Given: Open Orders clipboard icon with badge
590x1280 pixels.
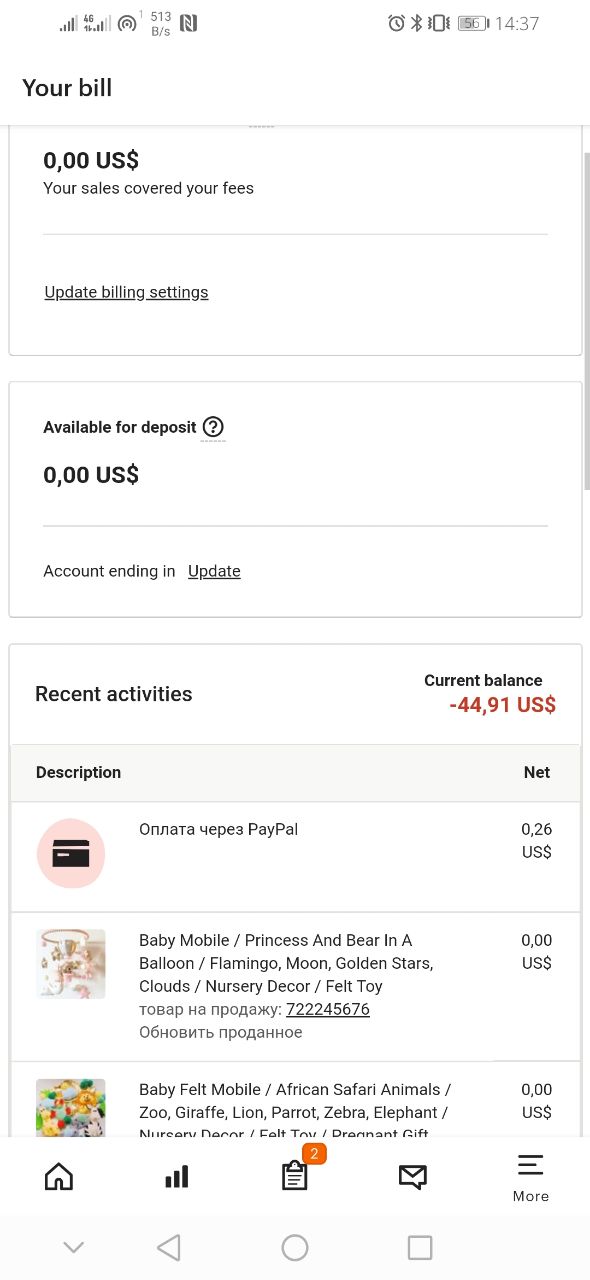Looking at the screenshot, I should [295, 1176].
